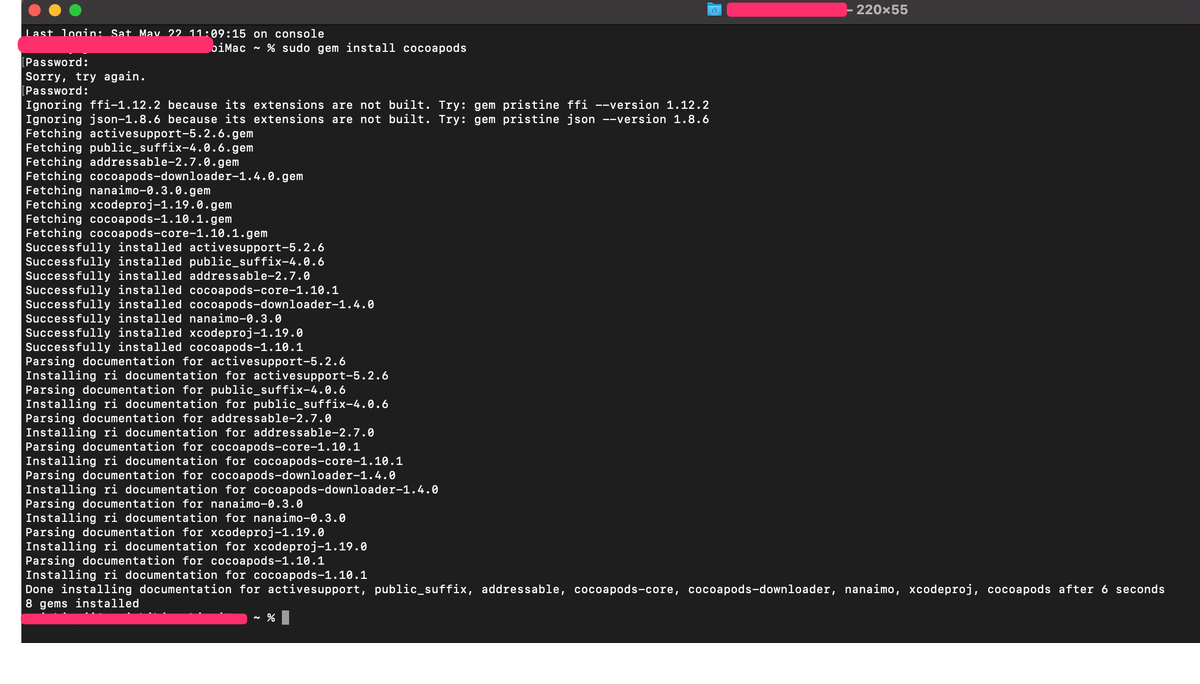Click 'Fetching cocoapods-1.10.1.gem' line

point(128,219)
